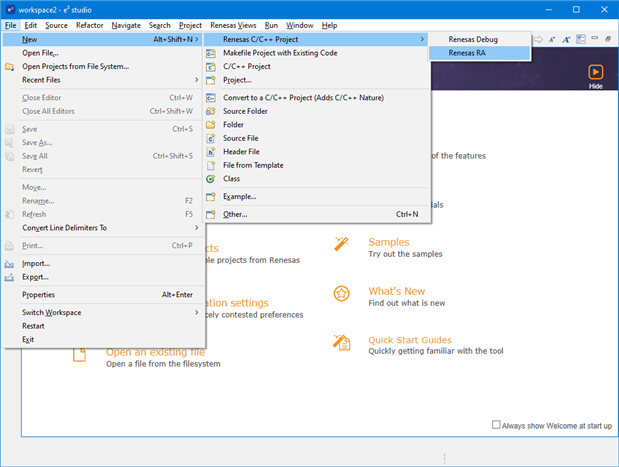The width and height of the screenshot is (619, 467).
Task: Expand the Switch Workspace submenu arrow
Action: point(196,312)
